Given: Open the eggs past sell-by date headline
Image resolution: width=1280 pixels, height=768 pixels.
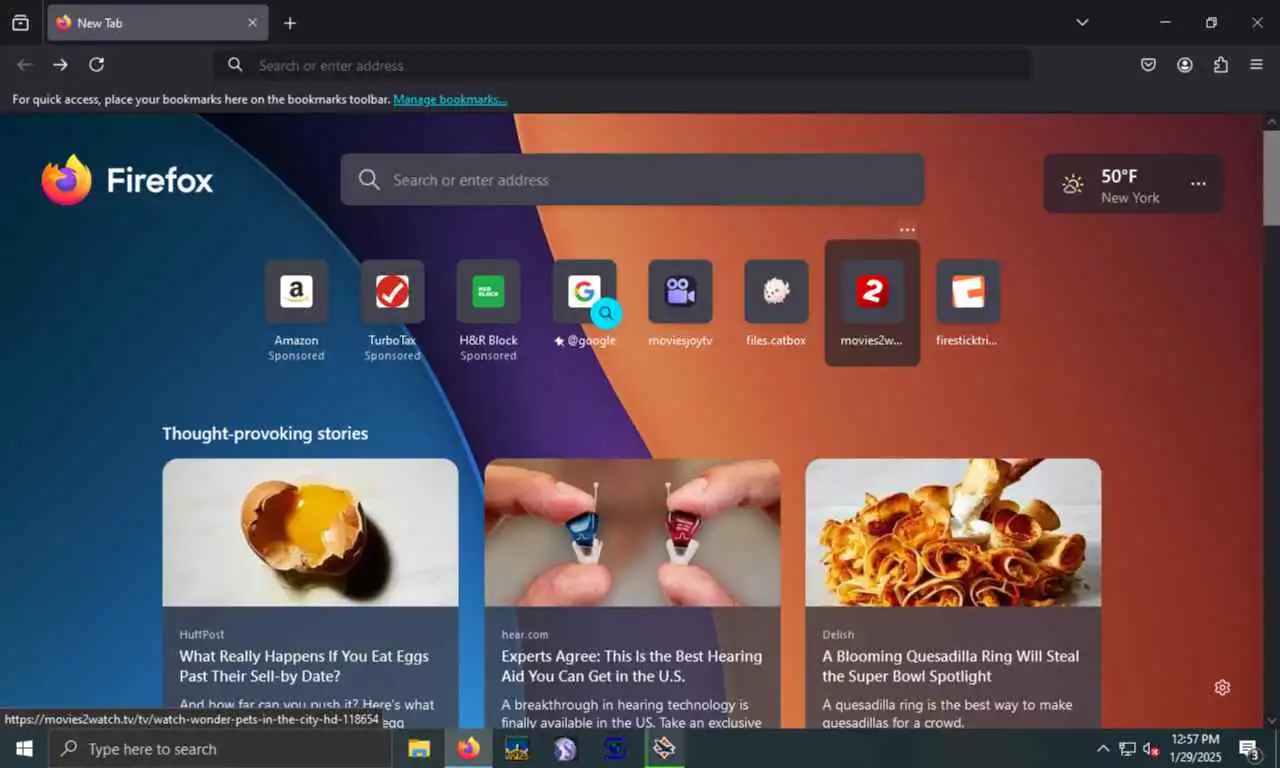Looking at the screenshot, I should 304,666.
